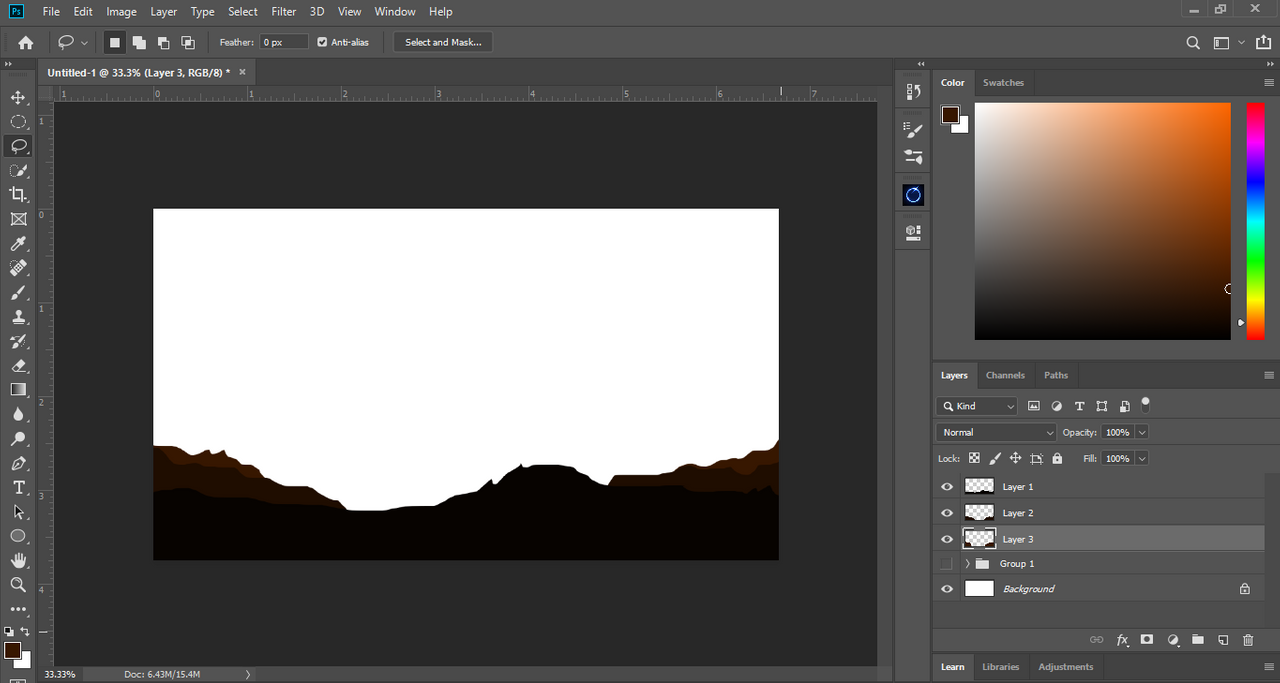Open the Opacity dropdown arrow

tap(1142, 432)
